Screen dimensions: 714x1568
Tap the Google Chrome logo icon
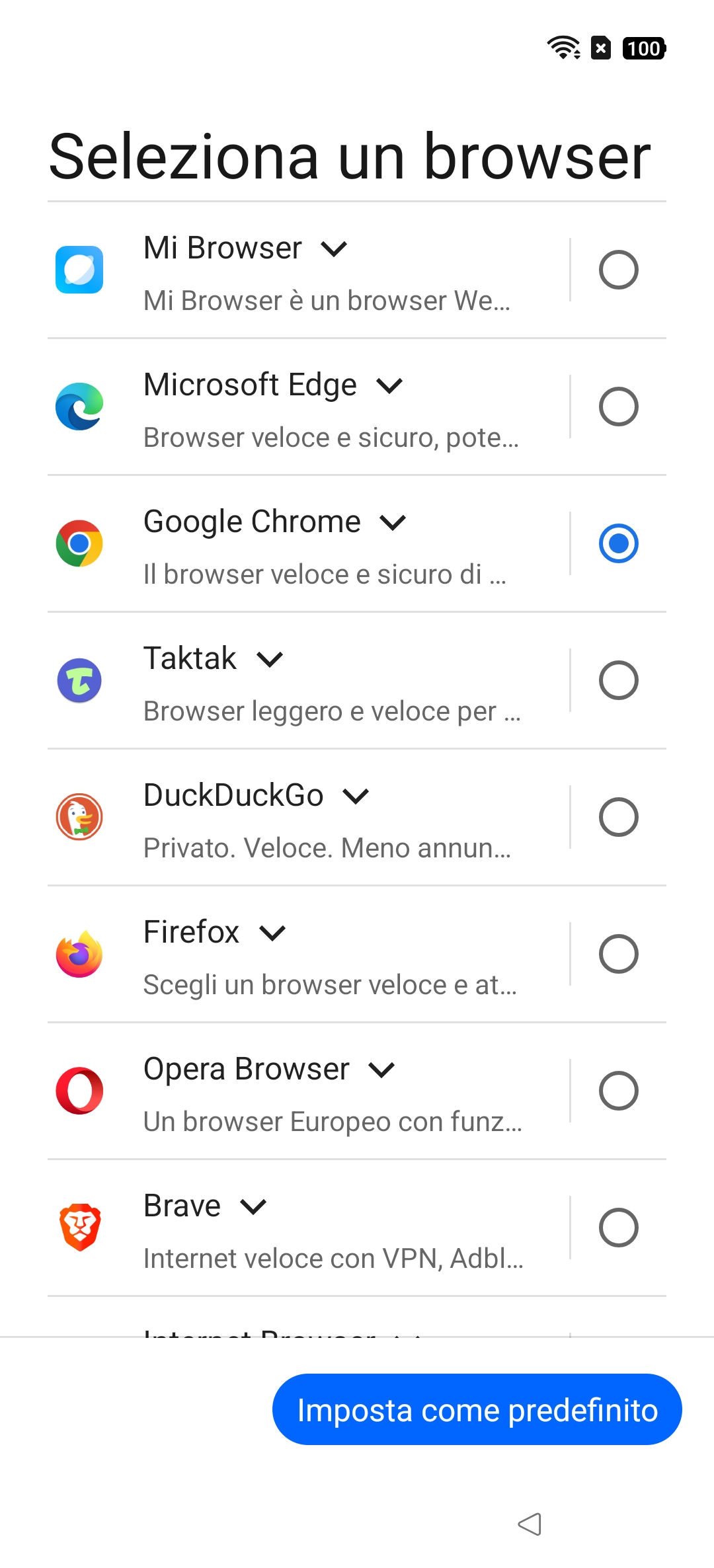(79, 543)
